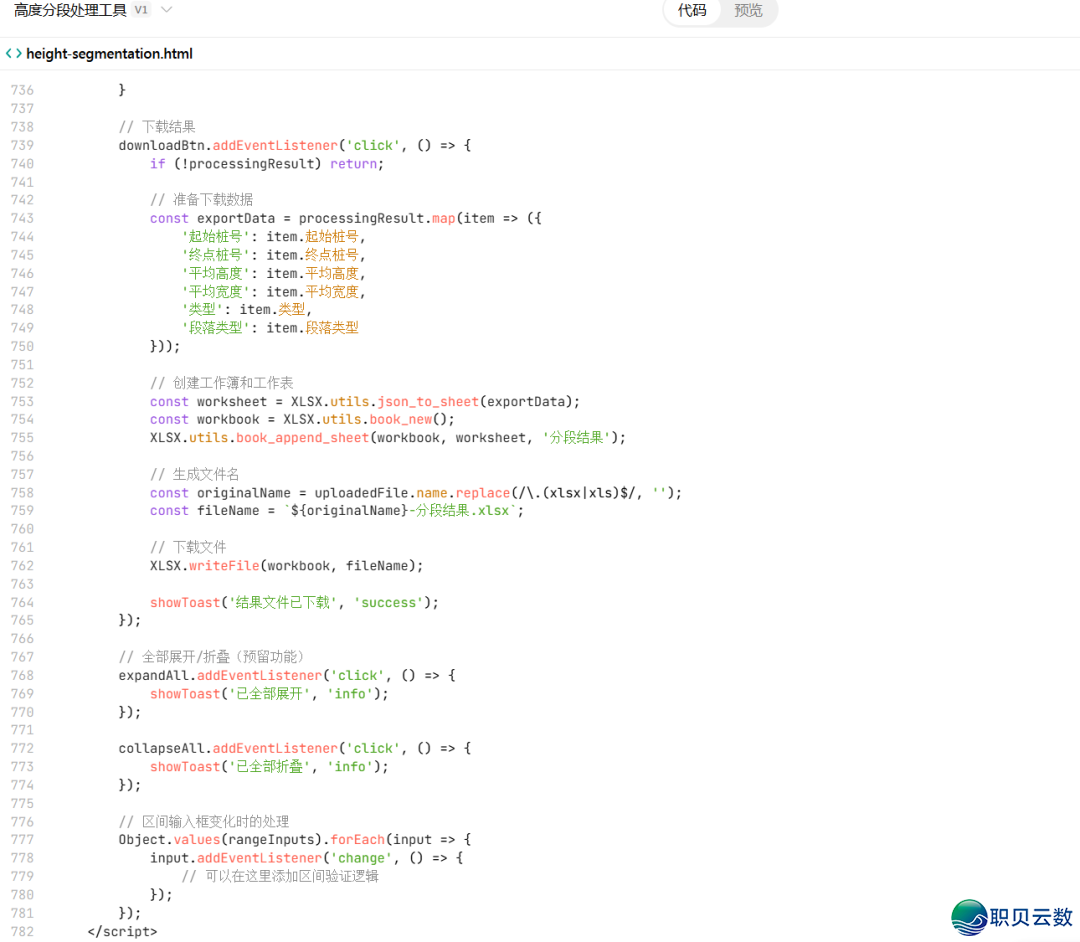Select the height-segmentation.html file name
This screenshot has height=942, width=1080.
click(110, 54)
